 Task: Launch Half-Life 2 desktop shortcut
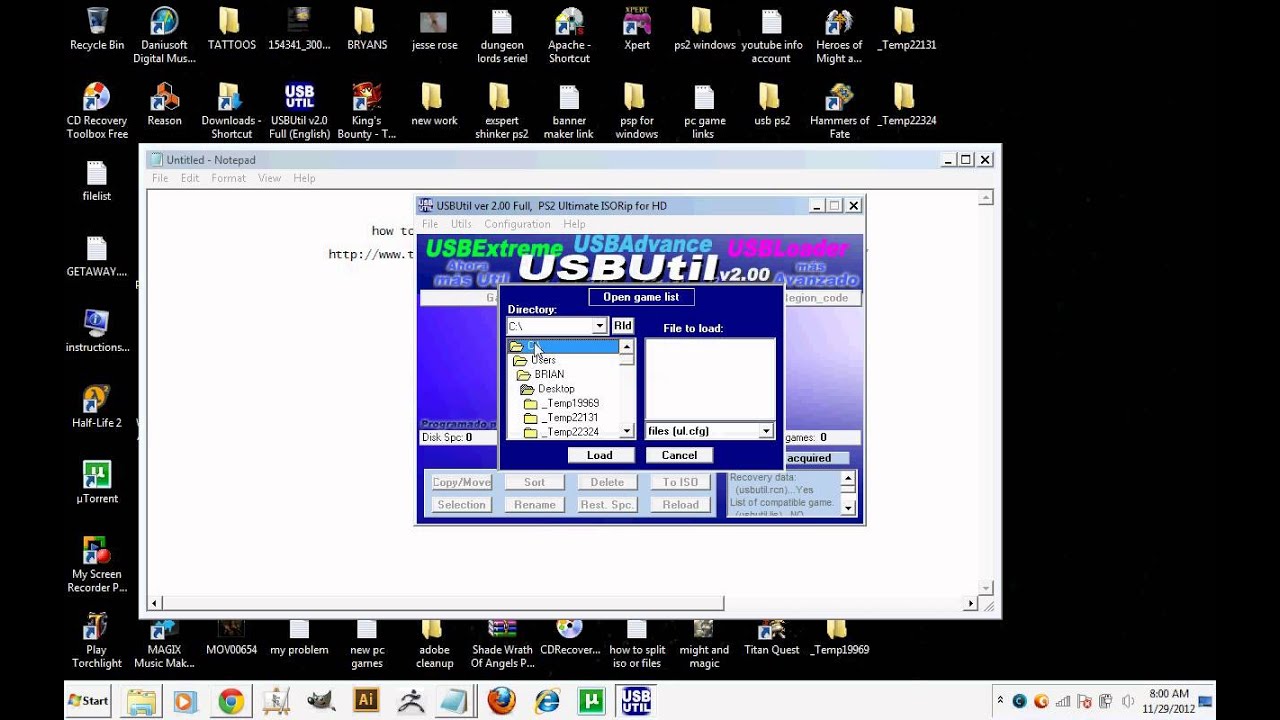(97, 406)
